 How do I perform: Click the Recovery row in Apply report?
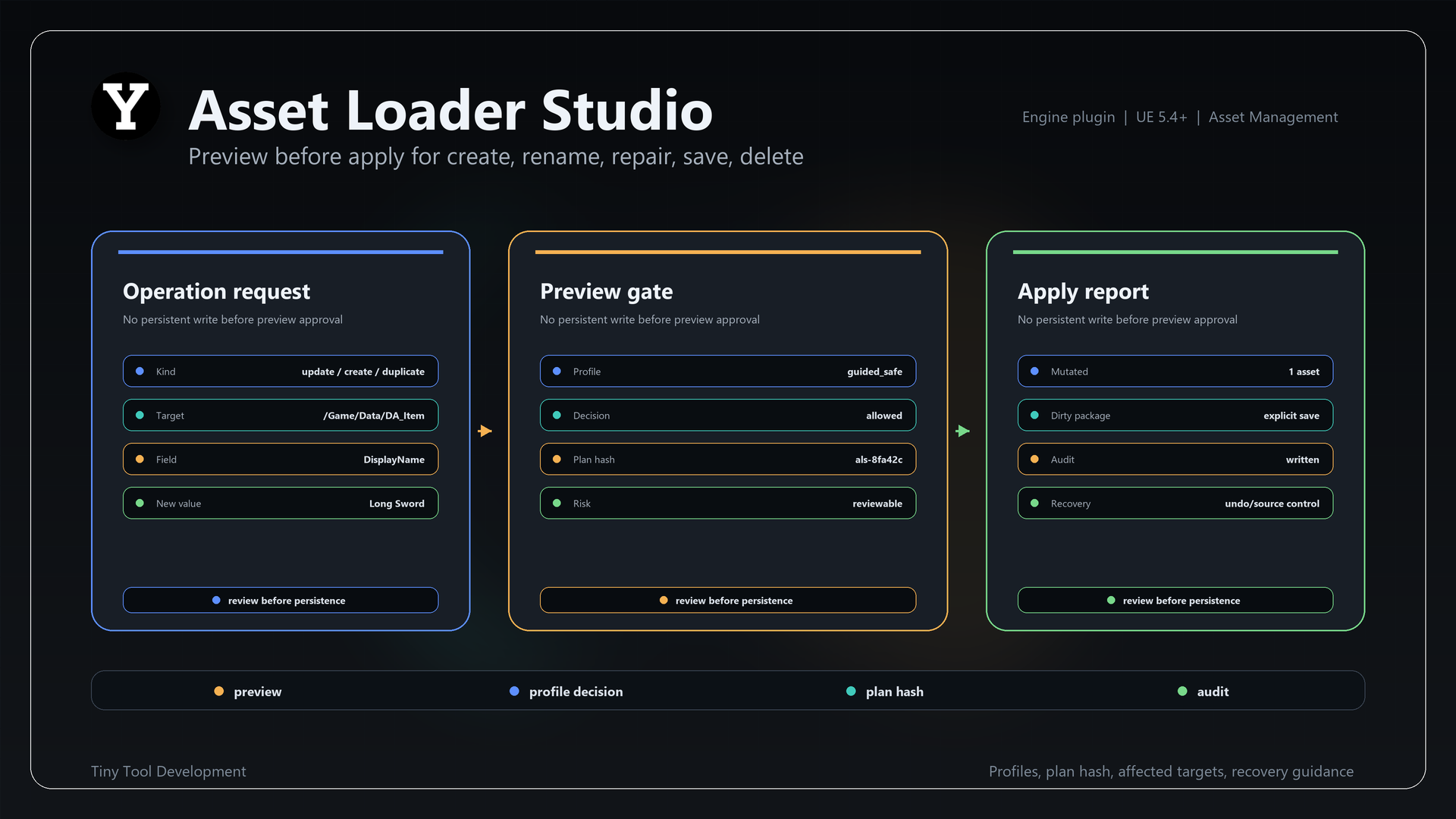pos(1175,504)
